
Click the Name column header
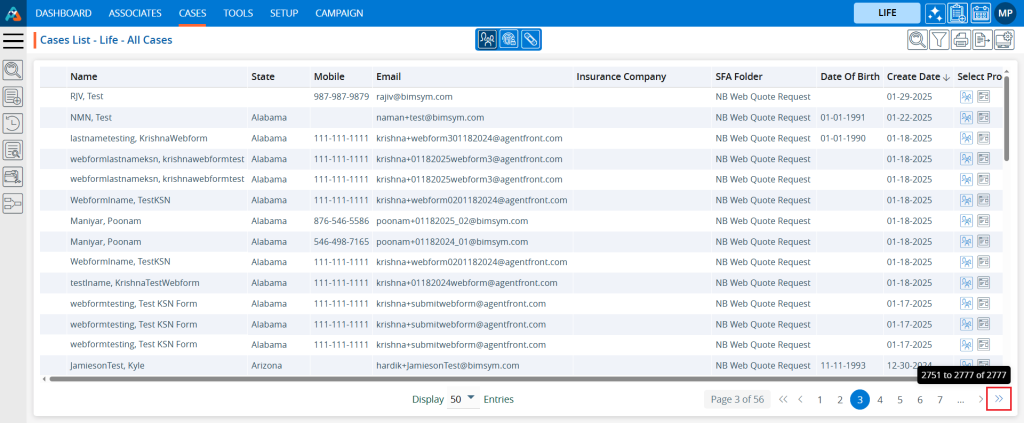(x=84, y=77)
